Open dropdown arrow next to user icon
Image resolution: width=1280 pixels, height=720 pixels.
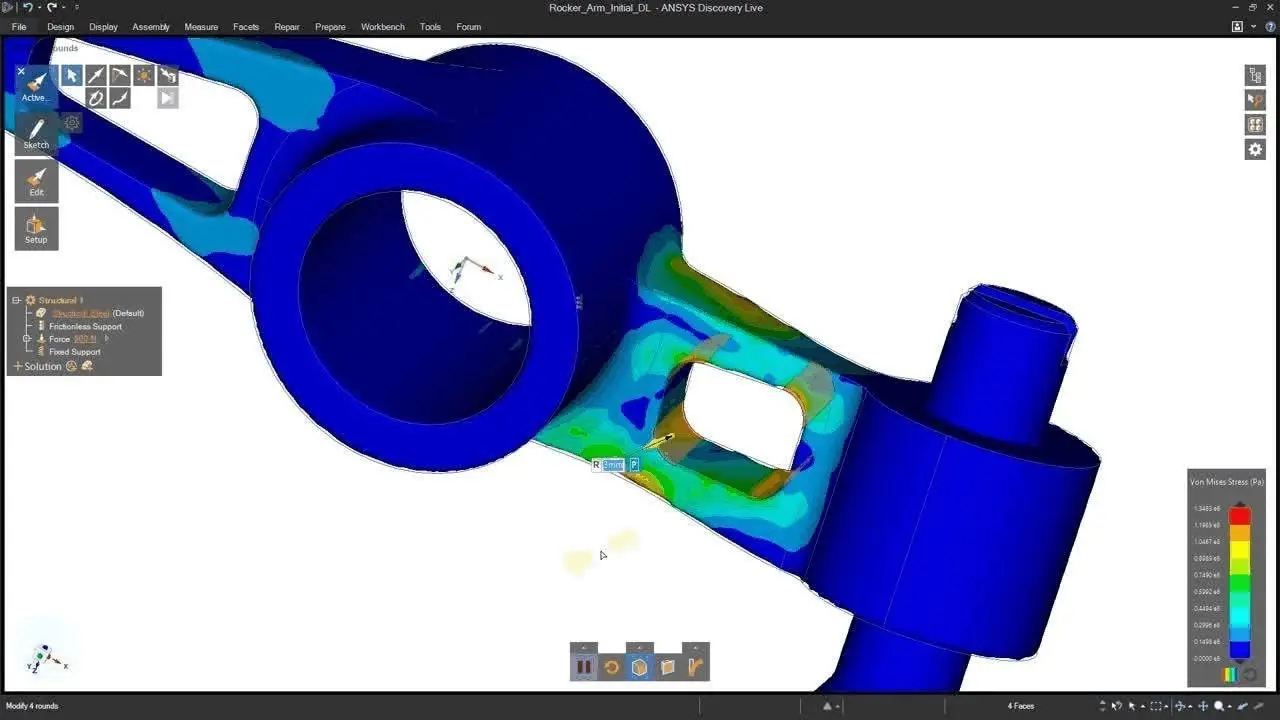[x=1253, y=27]
